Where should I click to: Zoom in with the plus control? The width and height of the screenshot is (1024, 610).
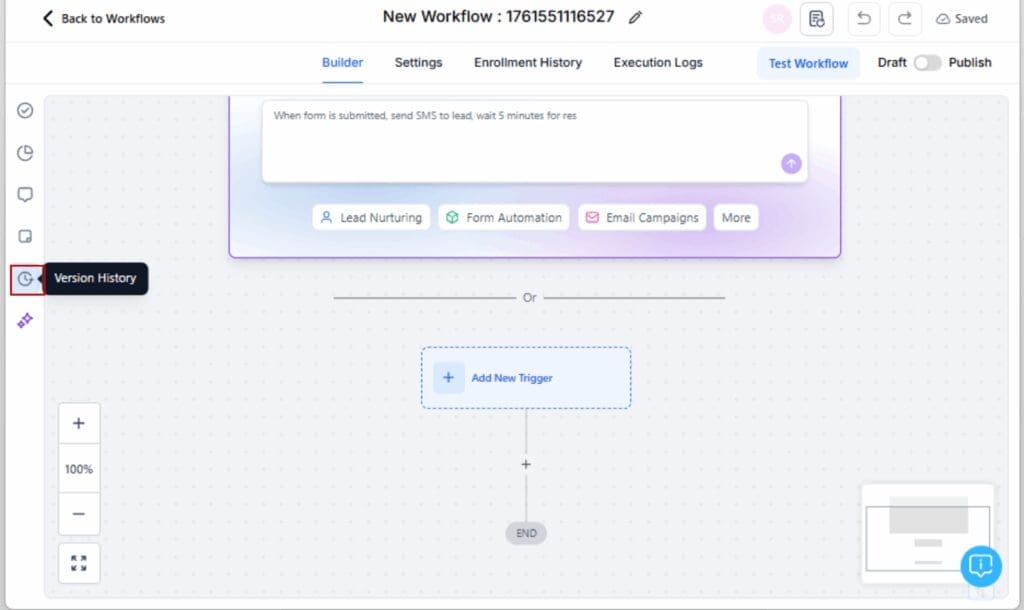(x=79, y=422)
